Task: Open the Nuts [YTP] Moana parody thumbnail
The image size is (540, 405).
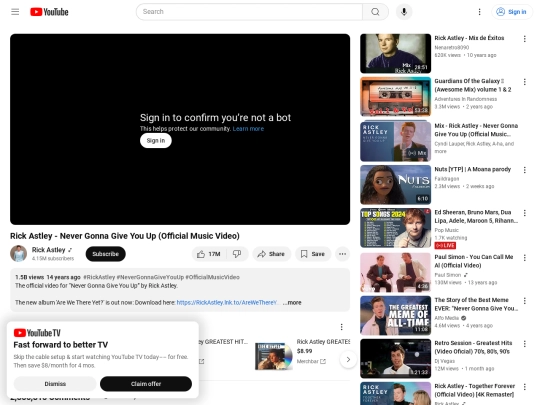Action: (395, 185)
